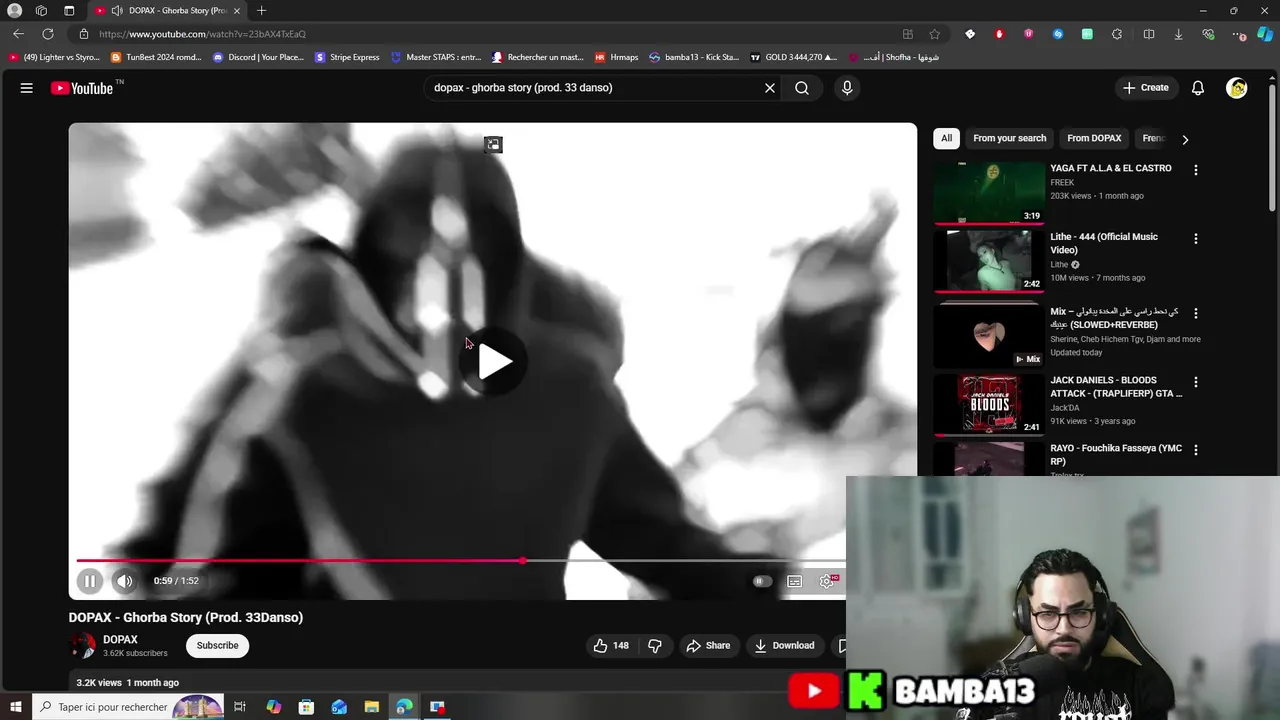Select the All filter chip
The height and width of the screenshot is (720, 1280).
pos(946,138)
